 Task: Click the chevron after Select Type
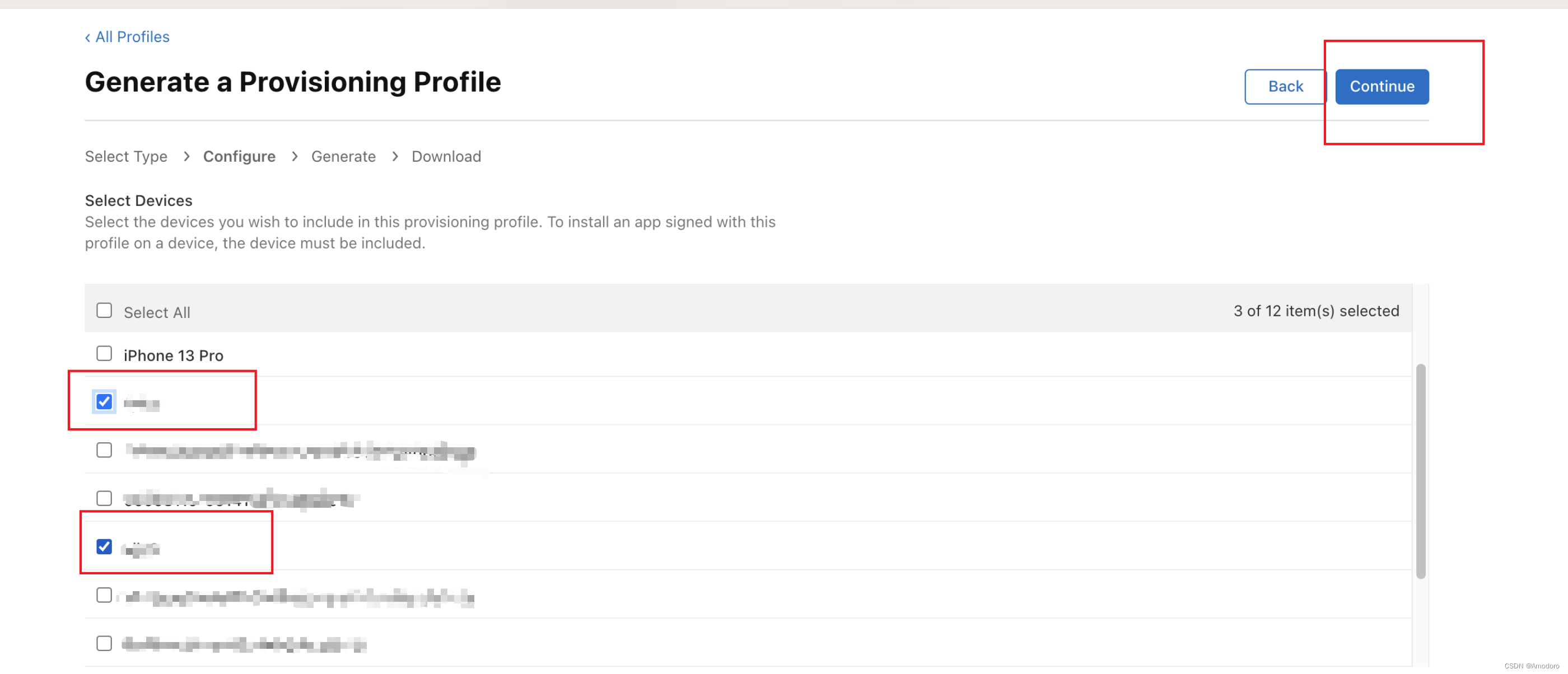(x=186, y=156)
